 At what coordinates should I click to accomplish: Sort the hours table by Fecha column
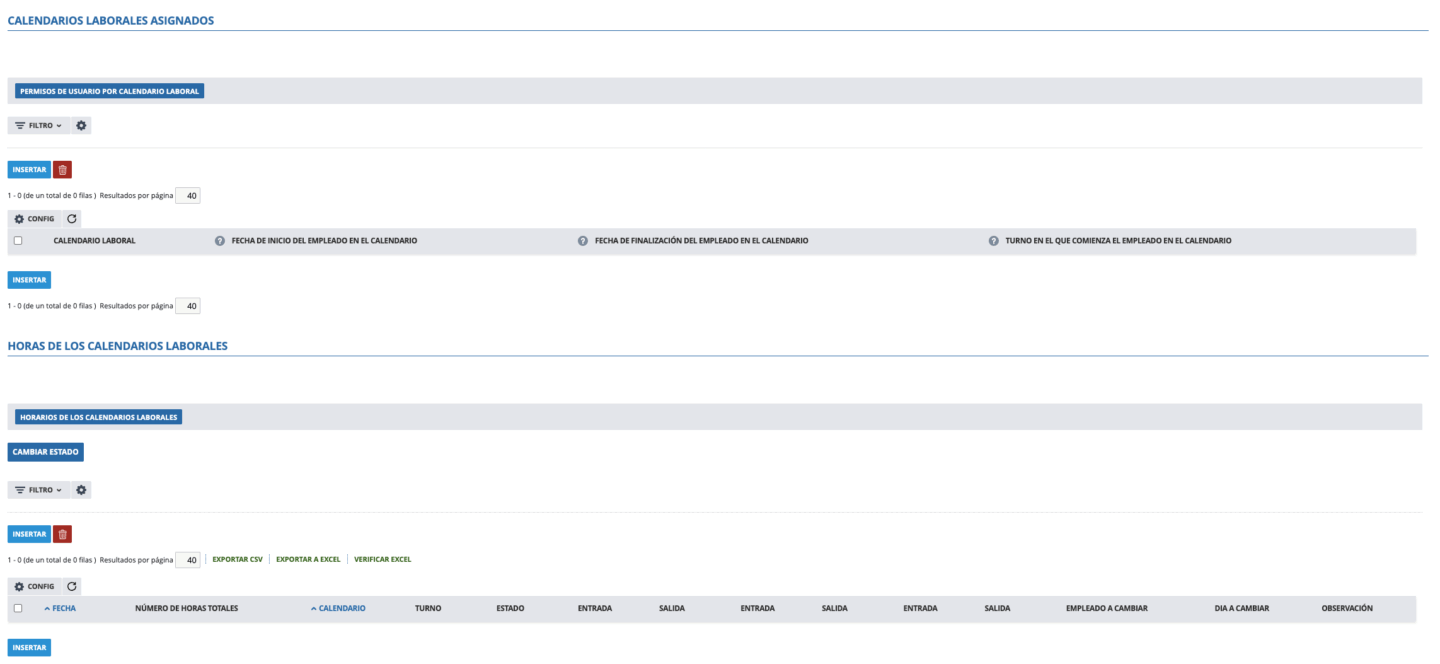[63, 608]
